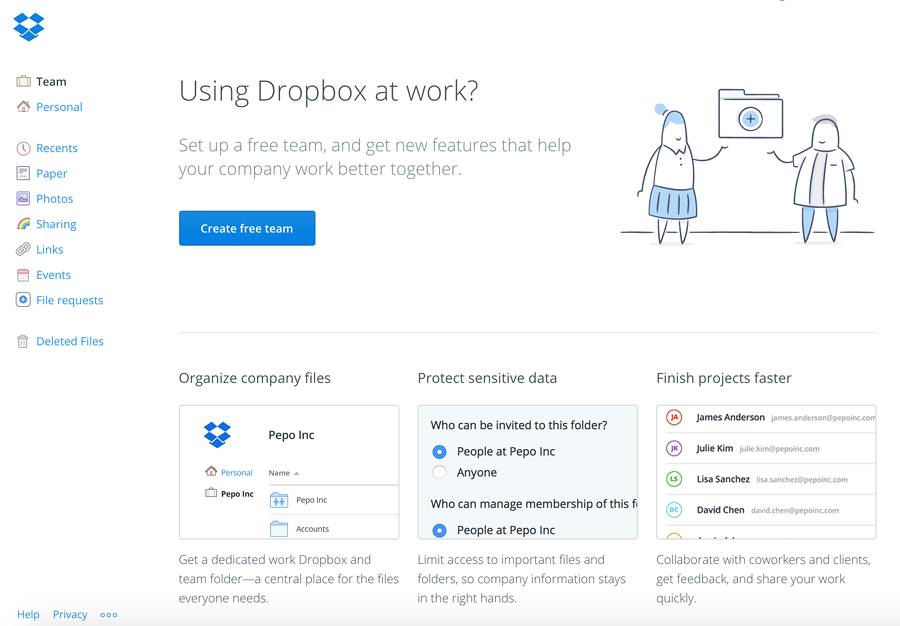Click james.anderson@pepoinc.com email text
Viewport: 900px width, 626px height.
823,418
